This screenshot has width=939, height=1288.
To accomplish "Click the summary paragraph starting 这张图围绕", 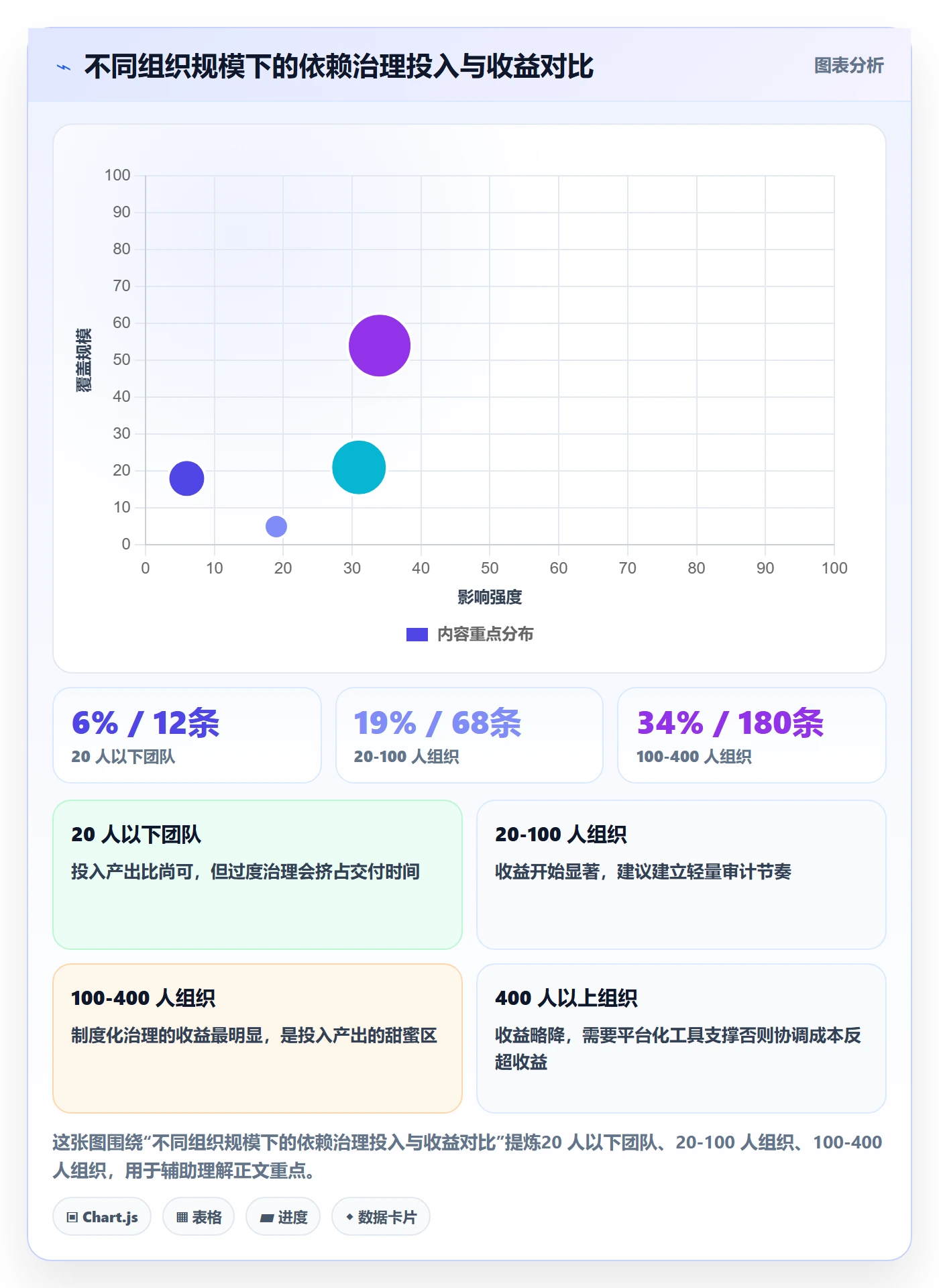I will tap(467, 1157).
